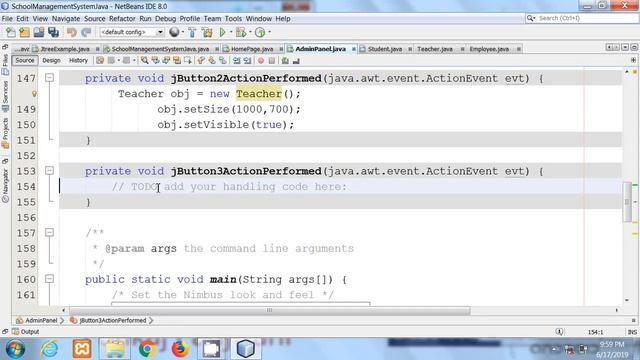Click the Find Previous Occurrence icon
The height and width of the screenshot is (360, 640).
point(156,60)
